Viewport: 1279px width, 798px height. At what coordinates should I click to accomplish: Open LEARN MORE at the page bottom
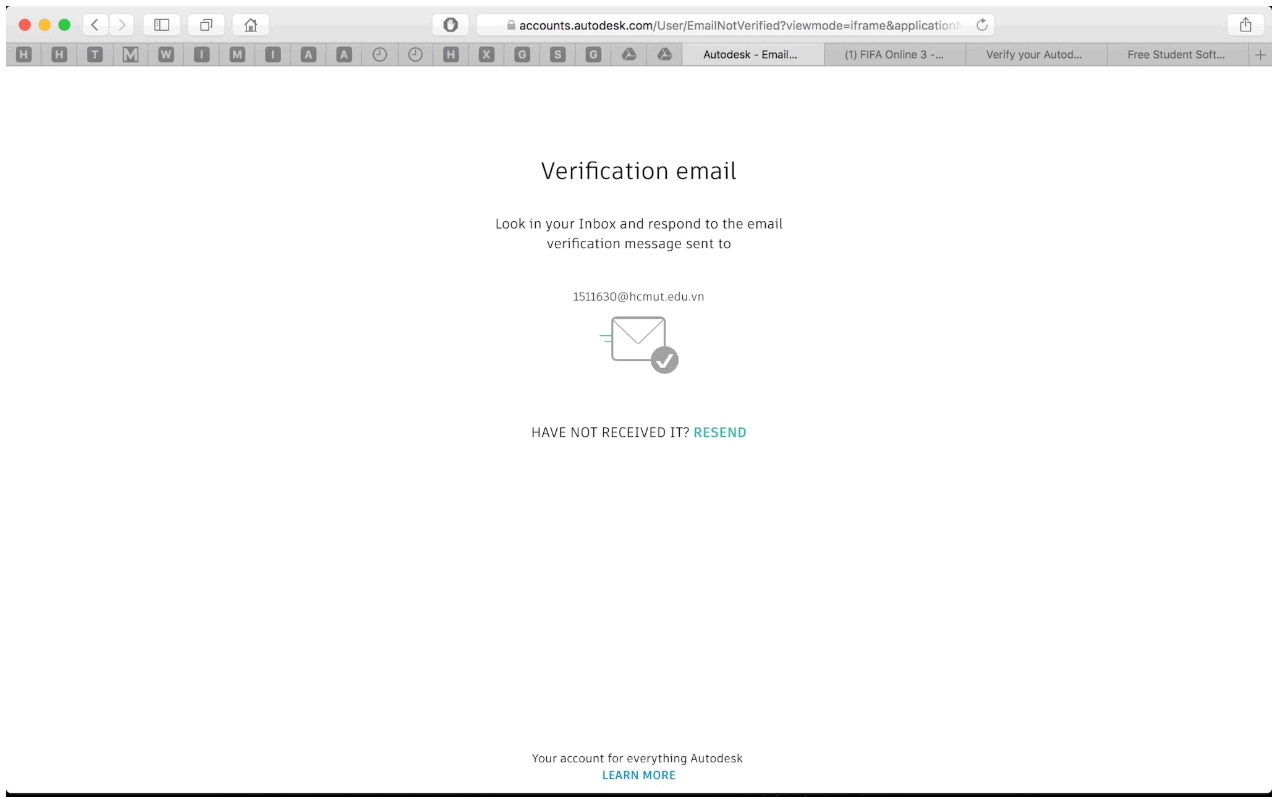pyautogui.click(x=639, y=775)
